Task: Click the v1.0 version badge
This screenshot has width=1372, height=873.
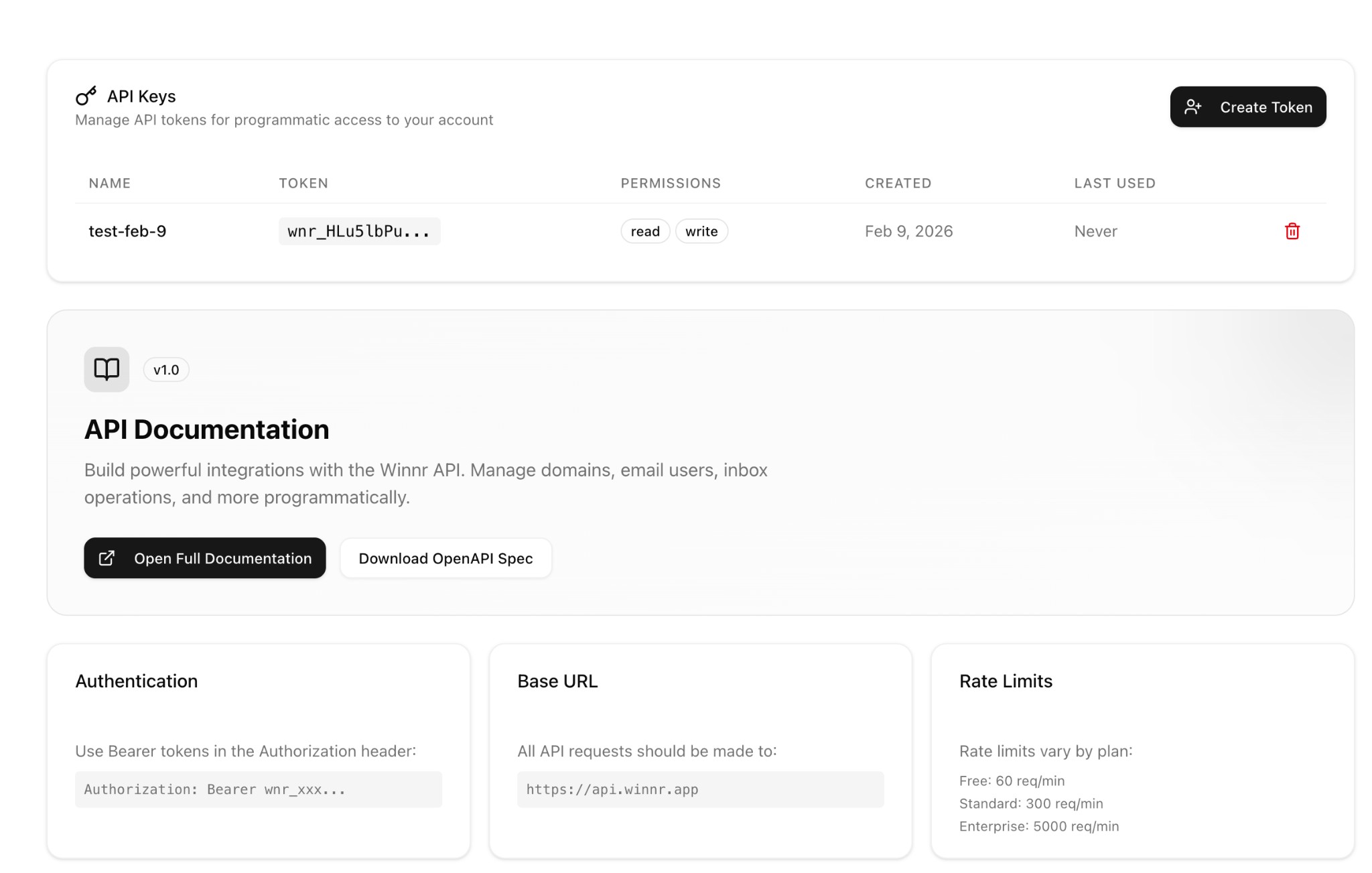Action: pos(165,369)
